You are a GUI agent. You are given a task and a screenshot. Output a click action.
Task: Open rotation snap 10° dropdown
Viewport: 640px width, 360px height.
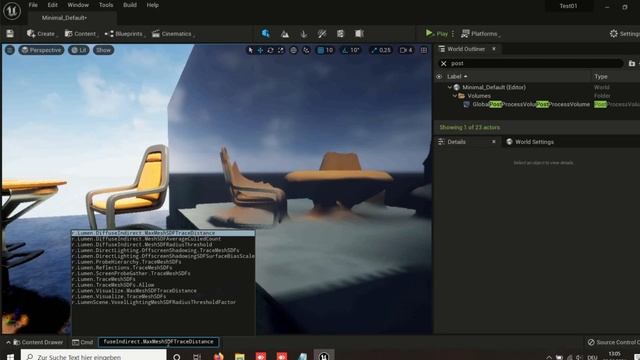point(355,50)
